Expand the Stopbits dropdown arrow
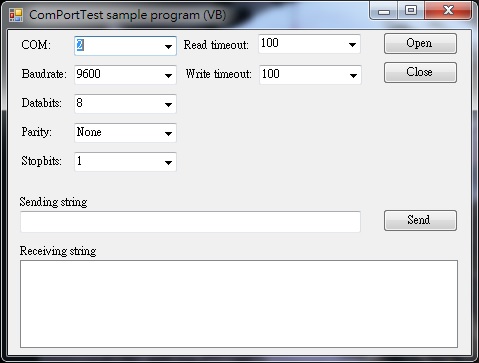Viewport: 479px width, 363px height. click(x=168, y=162)
